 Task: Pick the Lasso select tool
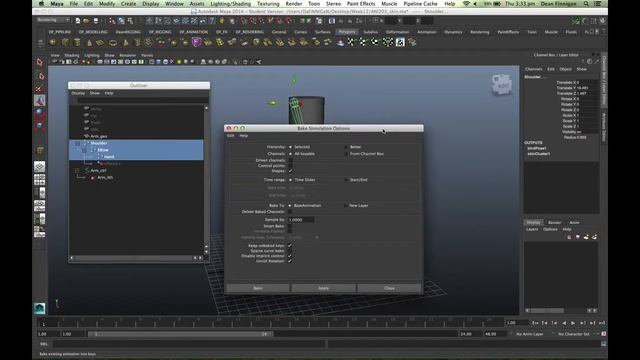pyautogui.click(x=40, y=76)
